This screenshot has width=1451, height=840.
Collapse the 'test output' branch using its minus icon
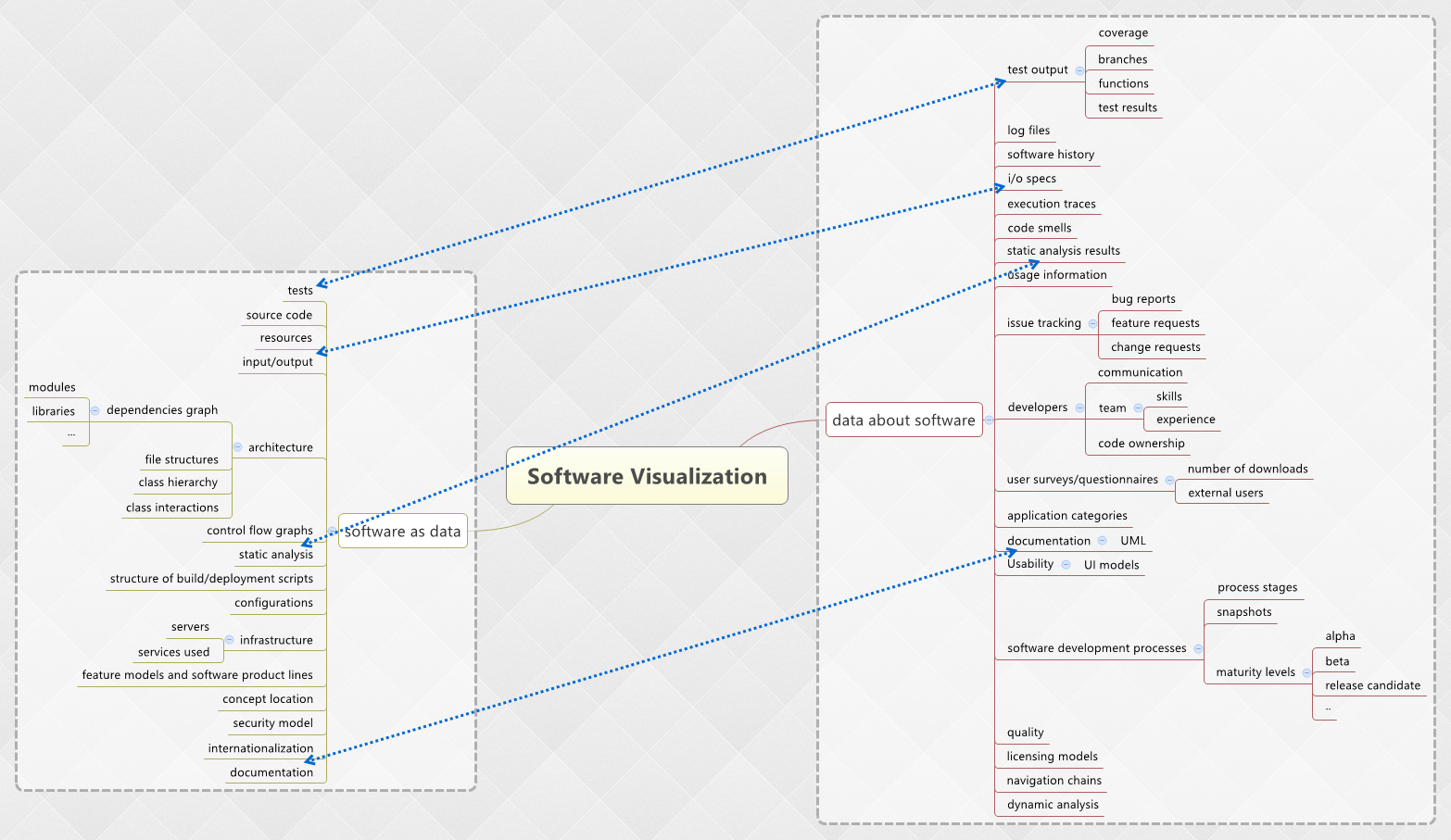(x=1079, y=71)
